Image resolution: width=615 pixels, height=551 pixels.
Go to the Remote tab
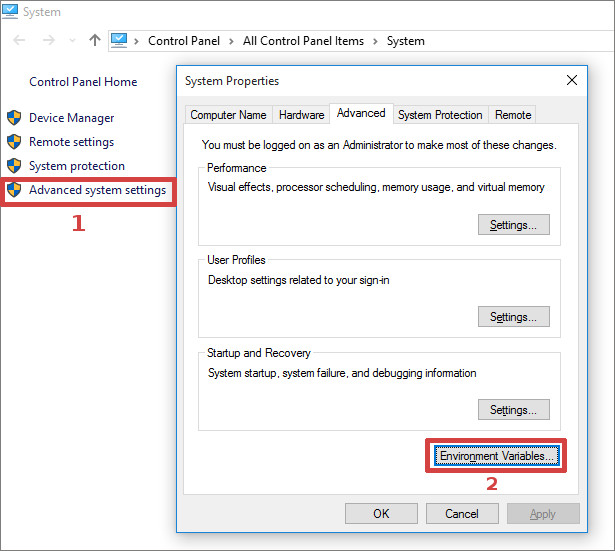pos(513,115)
